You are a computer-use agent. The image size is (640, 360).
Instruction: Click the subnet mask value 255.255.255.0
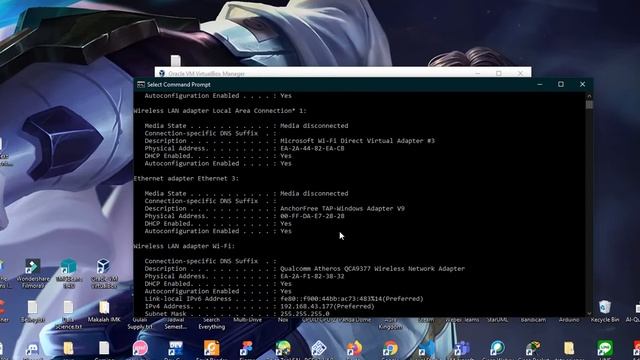(x=304, y=314)
